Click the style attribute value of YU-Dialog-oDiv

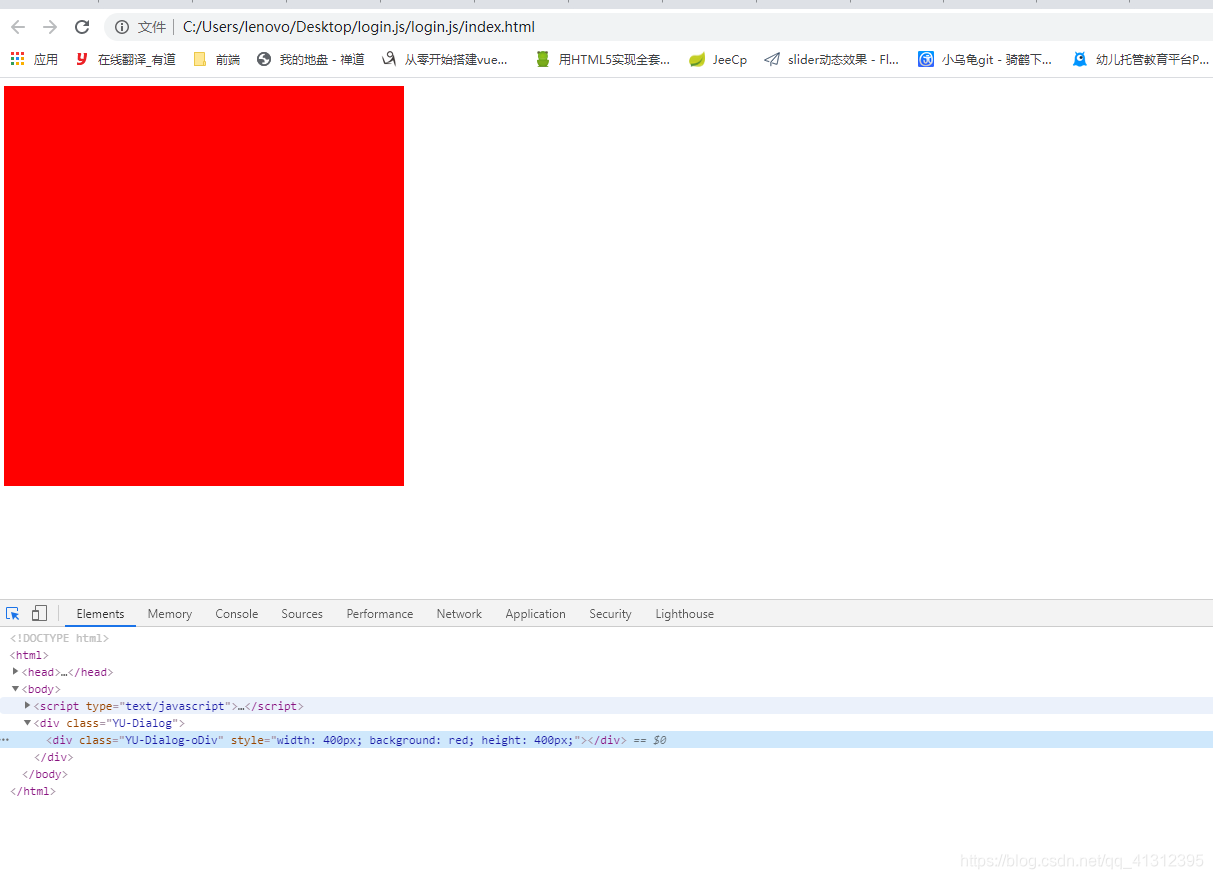click(426, 740)
